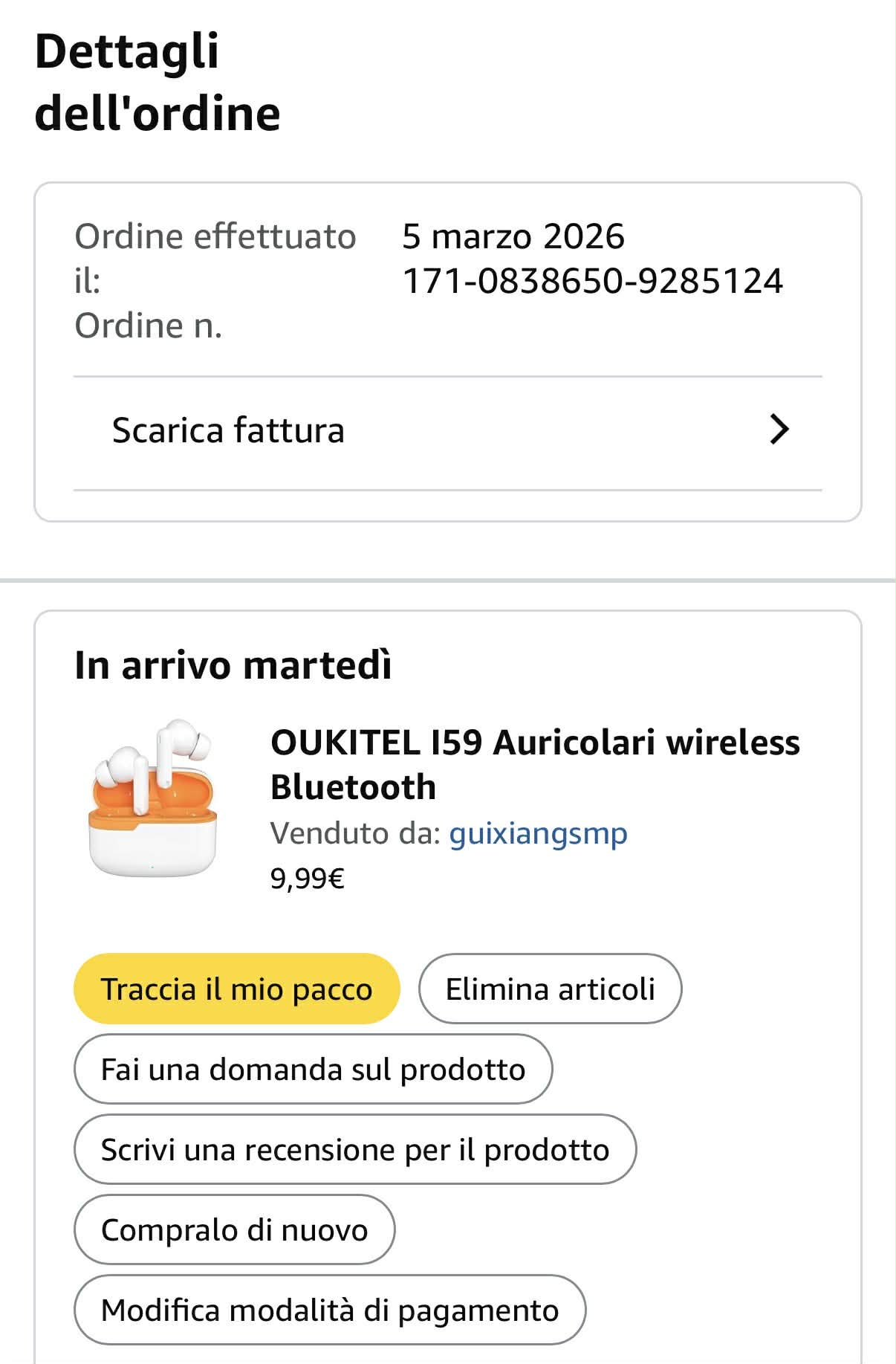Open Modifica modalità di pagamento
Image resolution: width=896 pixels, height=1364 pixels.
pos(330,1310)
